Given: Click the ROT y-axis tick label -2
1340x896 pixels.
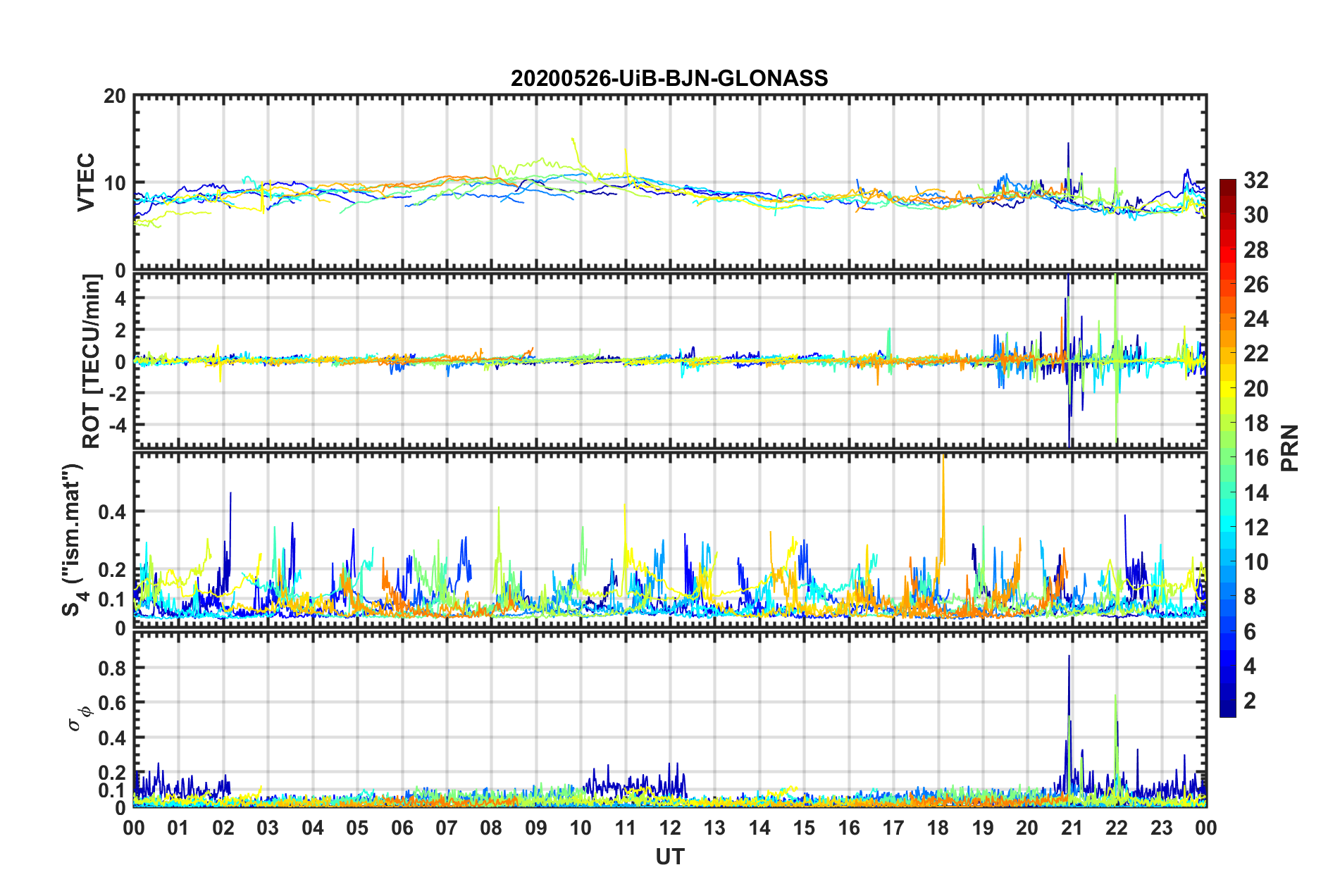Looking at the screenshot, I should (118, 393).
